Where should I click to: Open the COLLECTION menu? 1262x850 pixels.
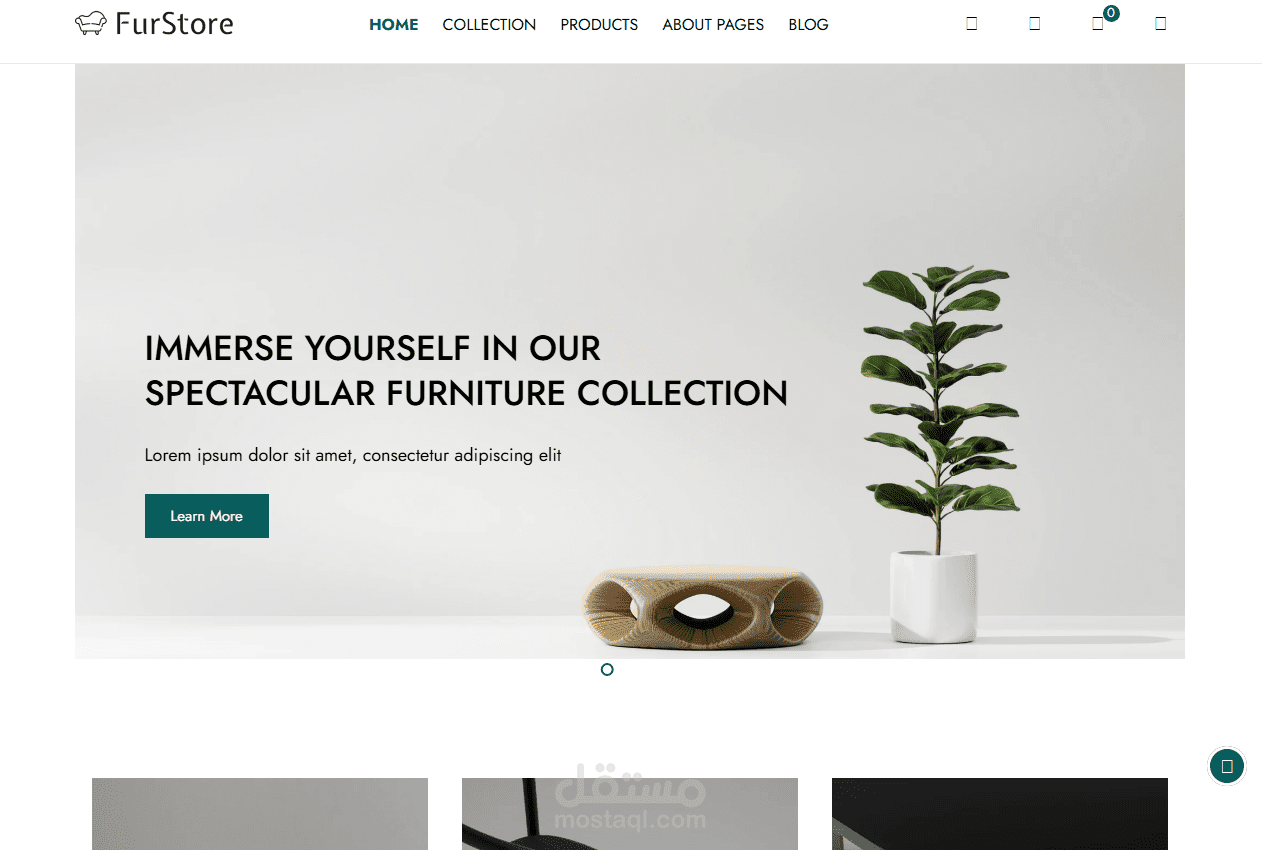[x=489, y=25]
